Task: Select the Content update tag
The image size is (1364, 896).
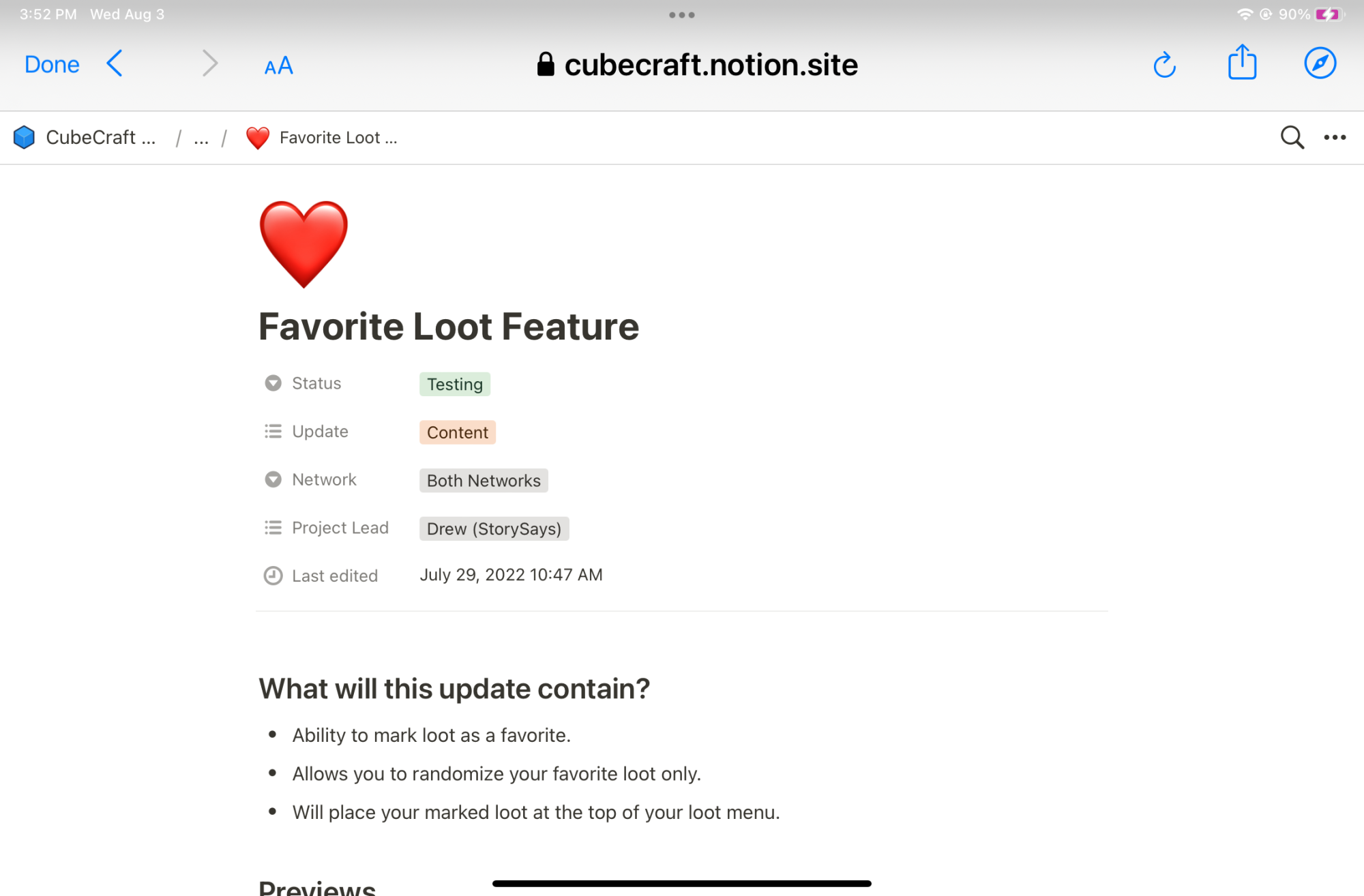Action: 458,432
